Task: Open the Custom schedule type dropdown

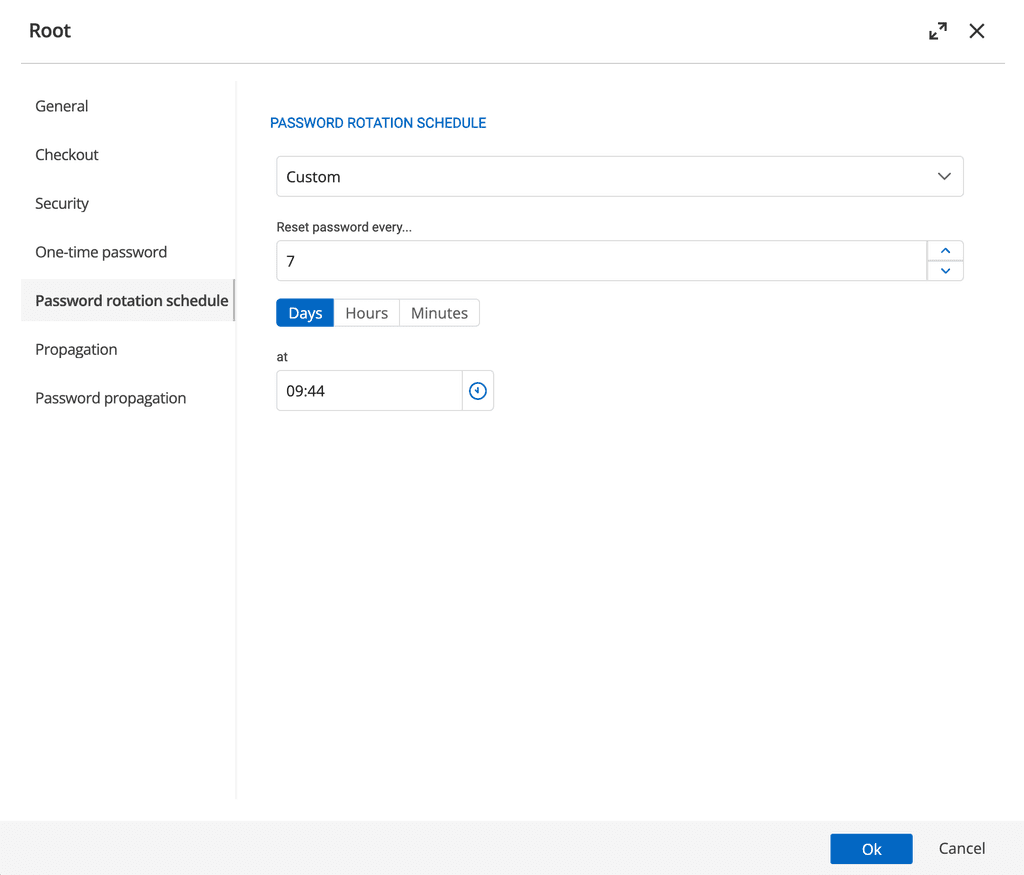Action: [x=619, y=177]
